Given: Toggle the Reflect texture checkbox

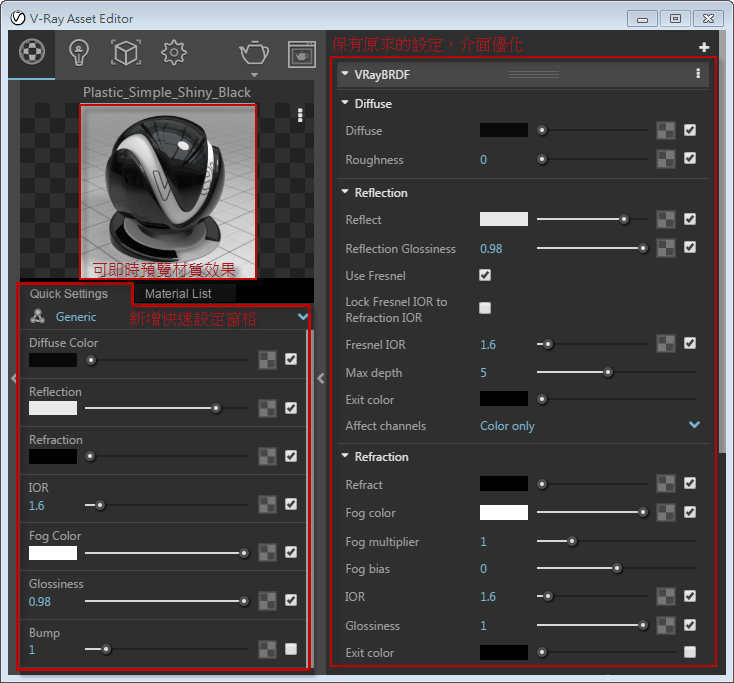Looking at the screenshot, I should [690, 219].
